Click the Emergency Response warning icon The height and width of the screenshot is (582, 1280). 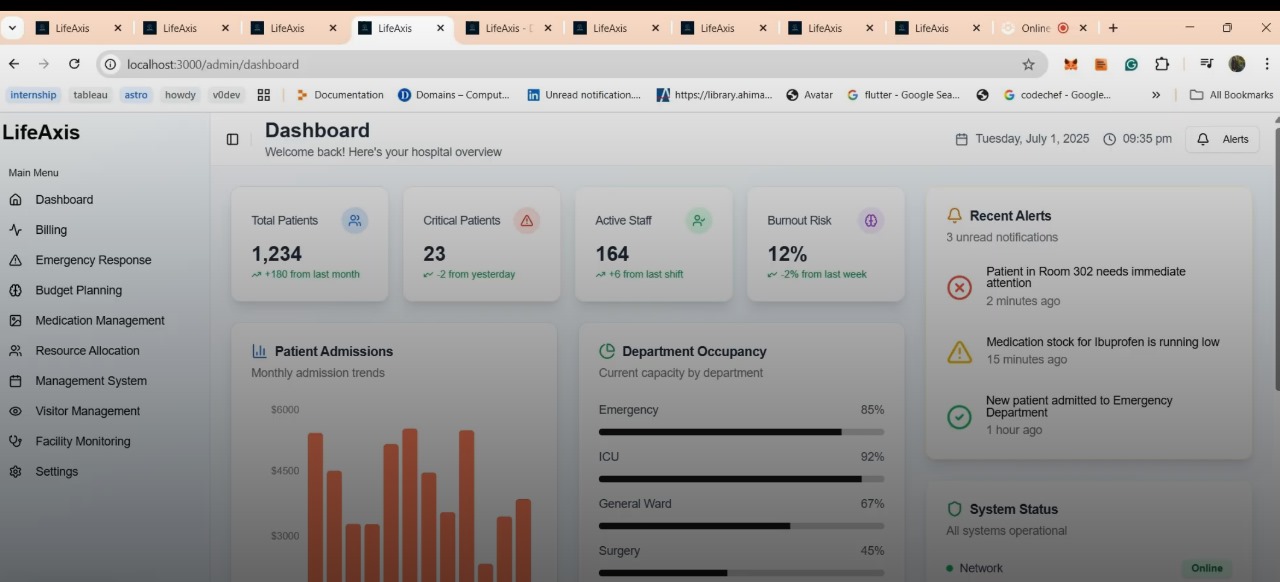[15, 260]
